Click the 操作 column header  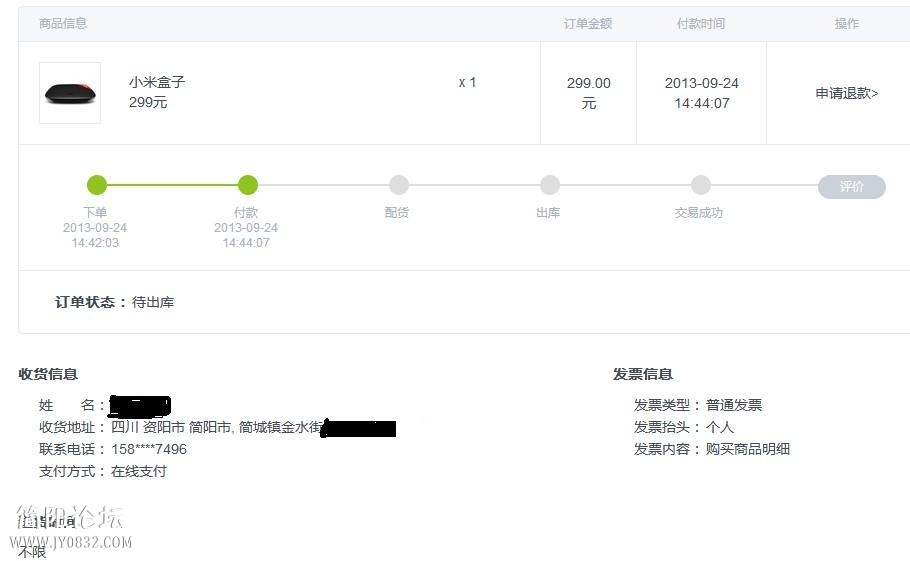coord(847,23)
